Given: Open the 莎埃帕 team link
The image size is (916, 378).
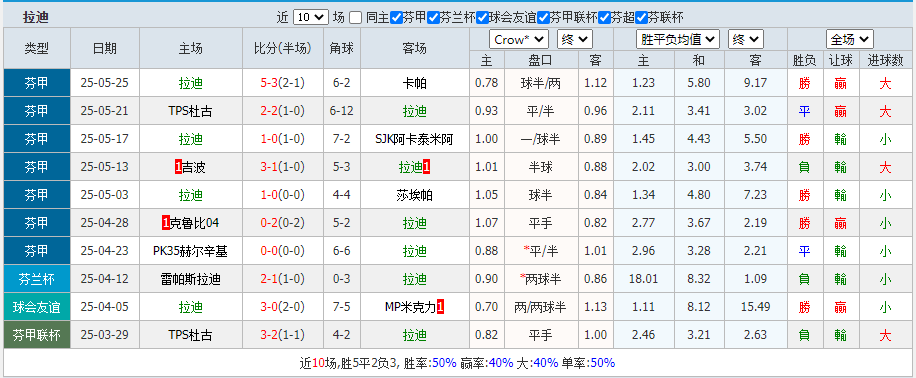Looking at the screenshot, I should click(415, 195).
